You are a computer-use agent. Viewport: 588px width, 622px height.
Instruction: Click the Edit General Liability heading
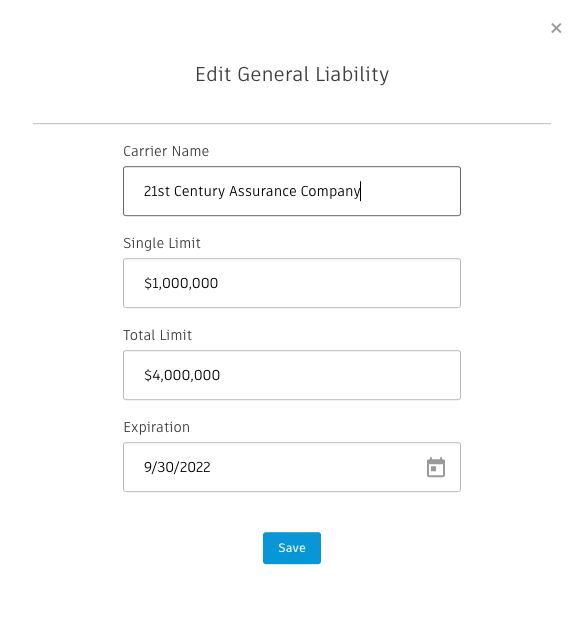[x=292, y=75]
